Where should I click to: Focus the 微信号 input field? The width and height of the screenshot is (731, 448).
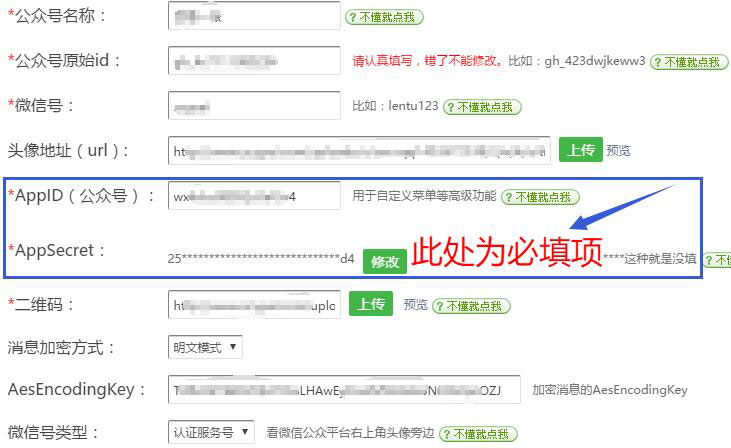254,106
